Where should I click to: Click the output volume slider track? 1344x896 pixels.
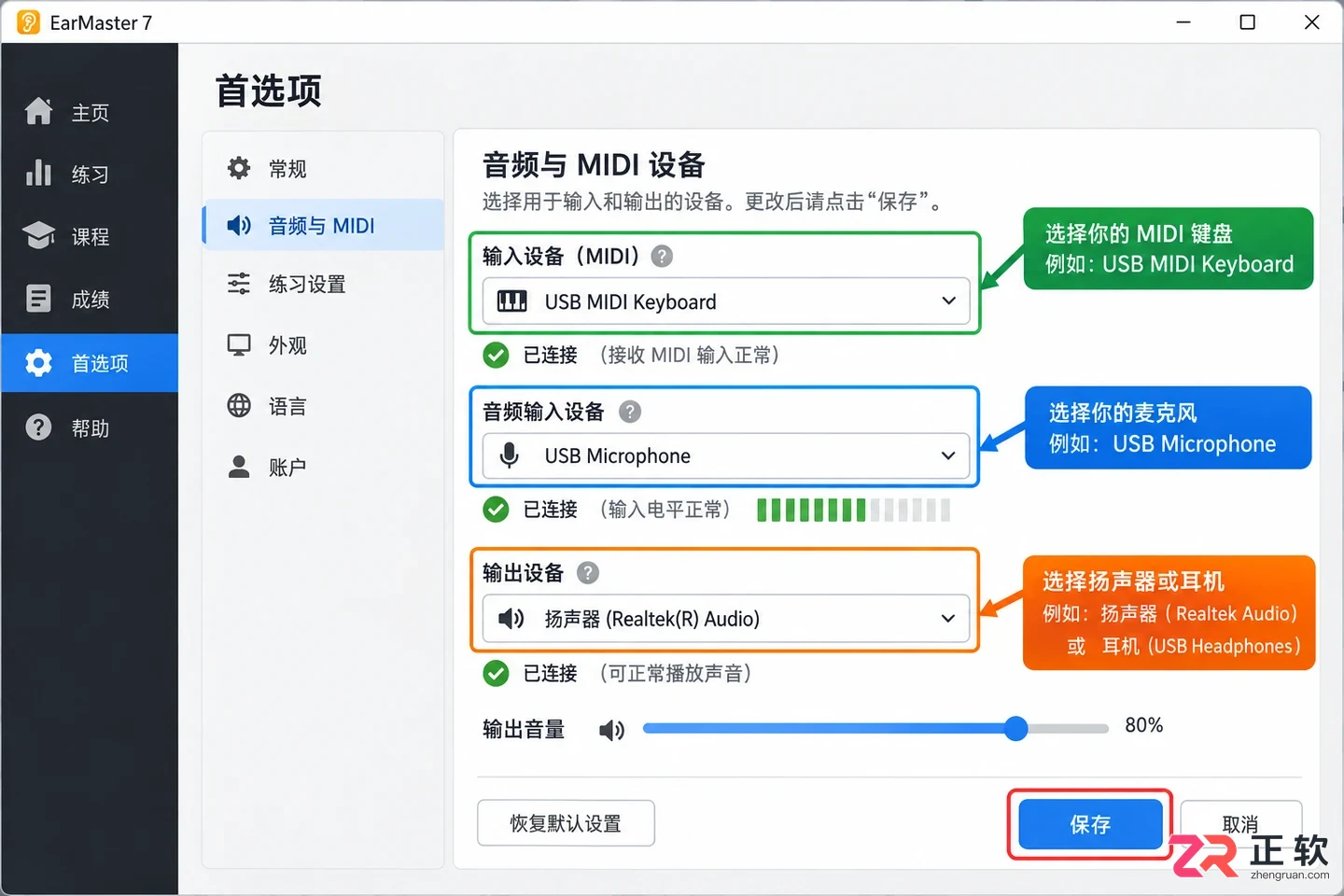tap(875, 728)
